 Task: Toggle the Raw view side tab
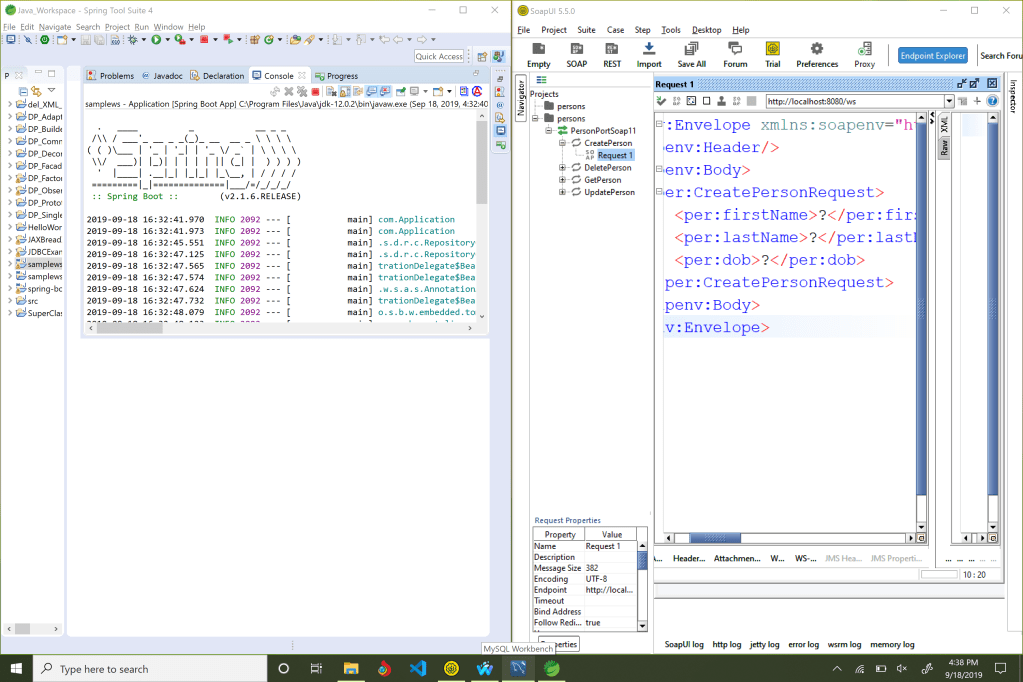pos(943,147)
